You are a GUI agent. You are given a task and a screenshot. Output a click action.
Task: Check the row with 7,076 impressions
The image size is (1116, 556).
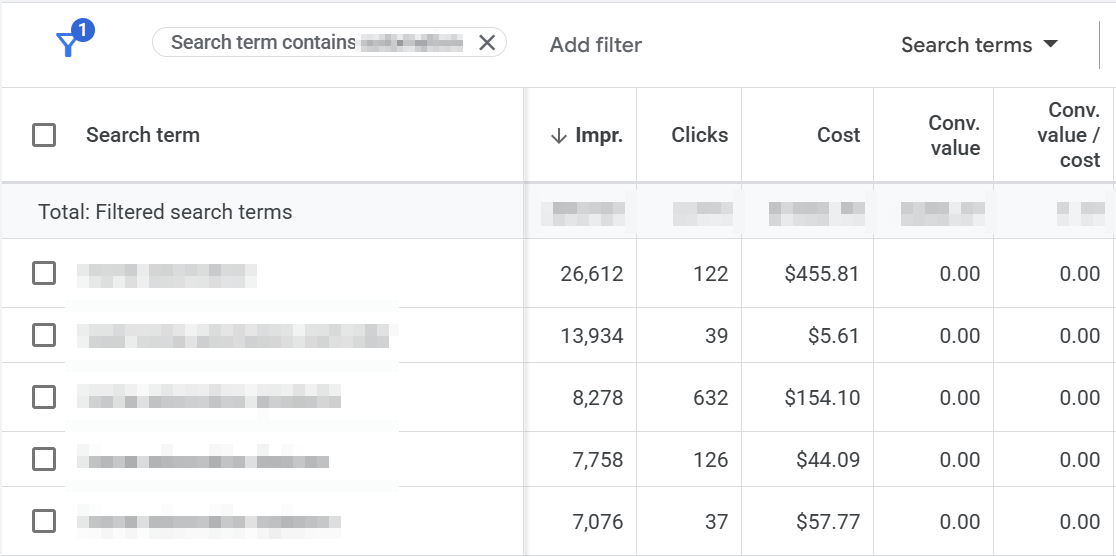pyautogui.click(x=44, y=522)
